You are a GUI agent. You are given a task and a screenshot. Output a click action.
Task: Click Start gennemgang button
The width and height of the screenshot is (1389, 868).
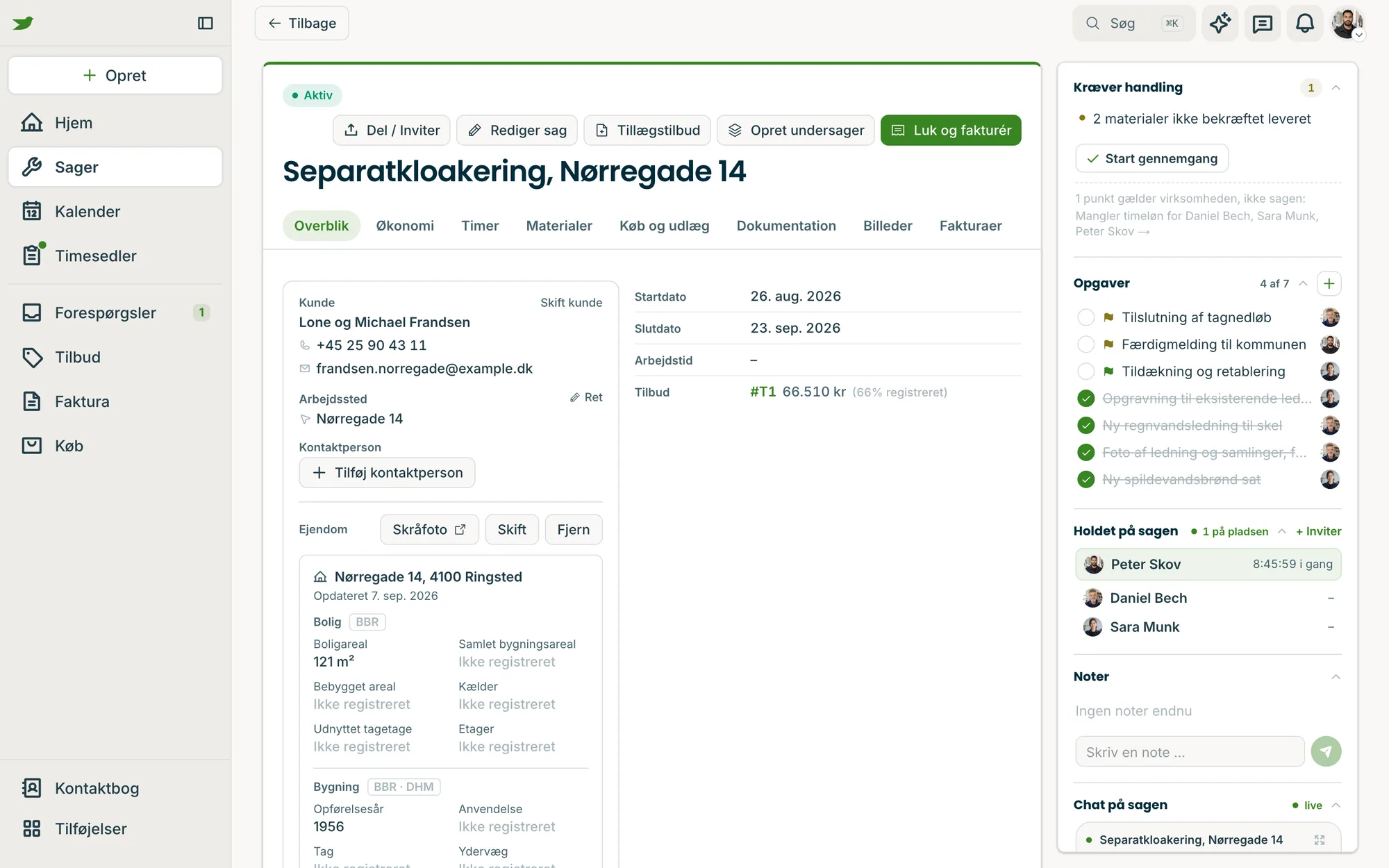1151,158
